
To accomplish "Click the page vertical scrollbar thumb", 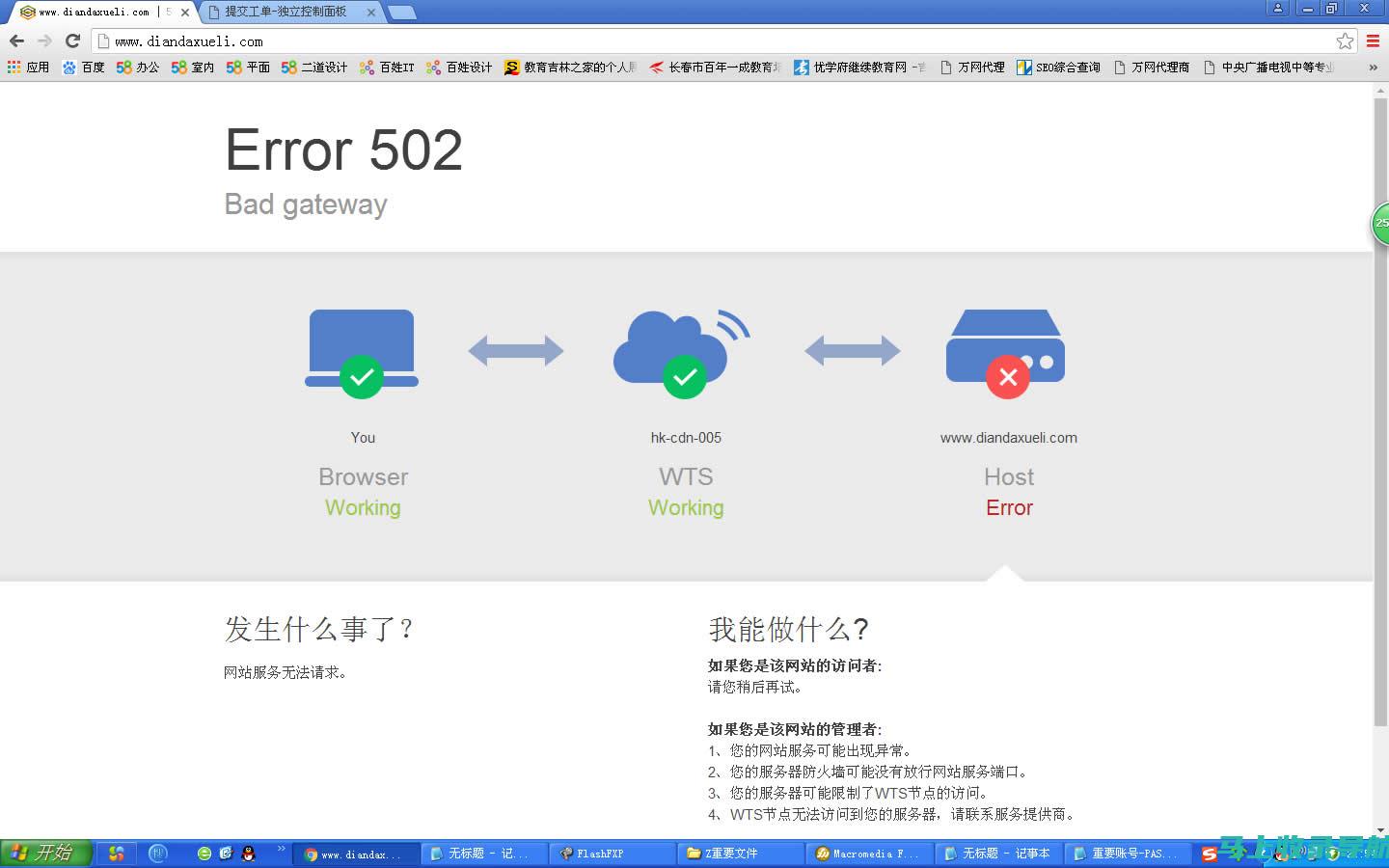I will click(x=1380, y=410).
